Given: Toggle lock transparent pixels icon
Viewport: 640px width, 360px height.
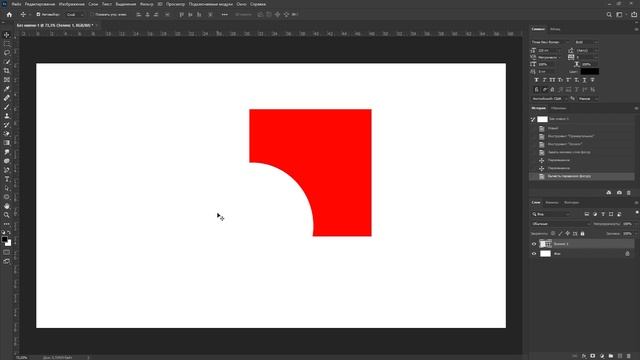Looking at the screenshot, I should click(x=553, y=233).
